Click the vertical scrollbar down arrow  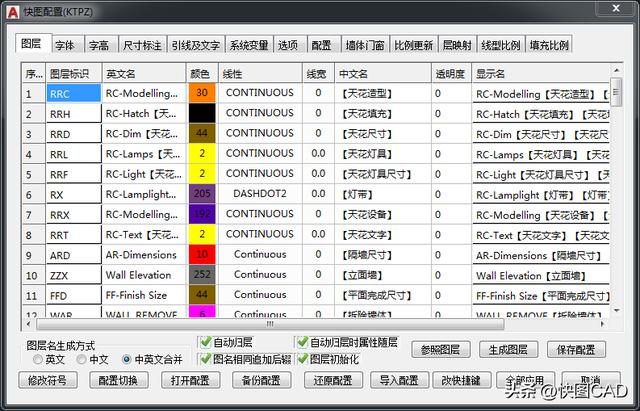[x=616, y=311]
